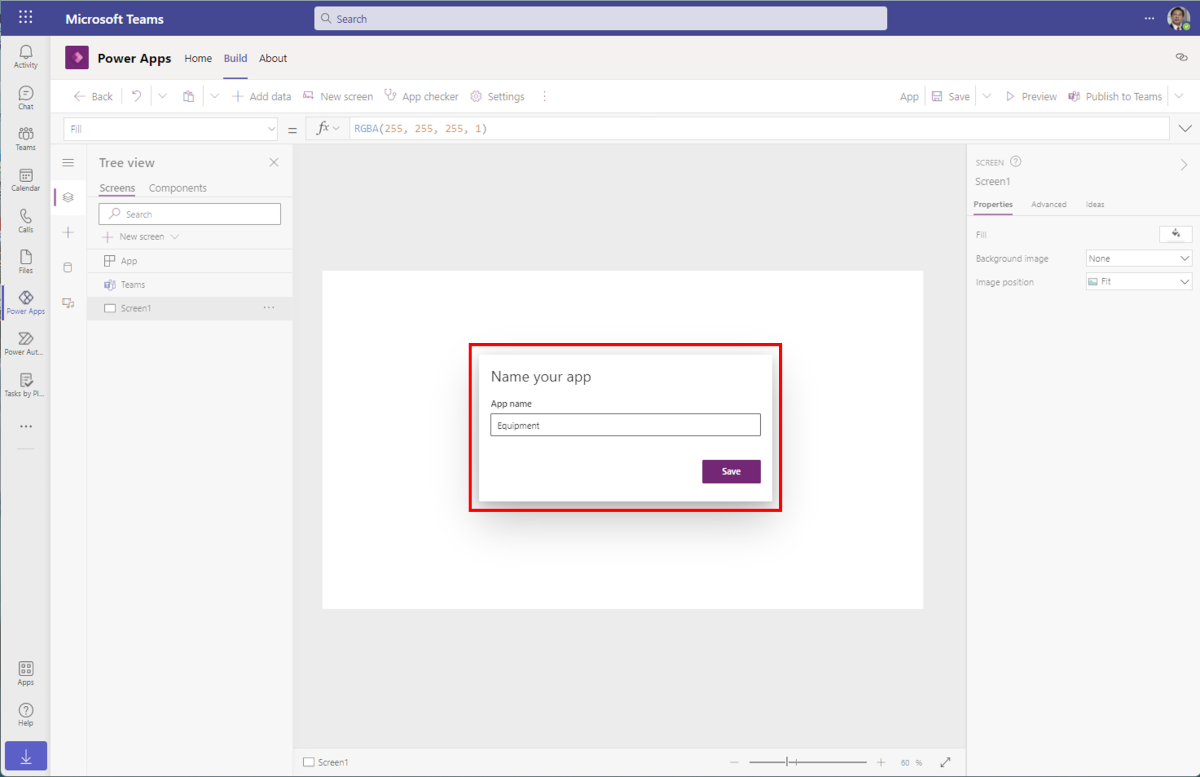
Task: Open Help in Teams sidebar
Action: point(26,714)
